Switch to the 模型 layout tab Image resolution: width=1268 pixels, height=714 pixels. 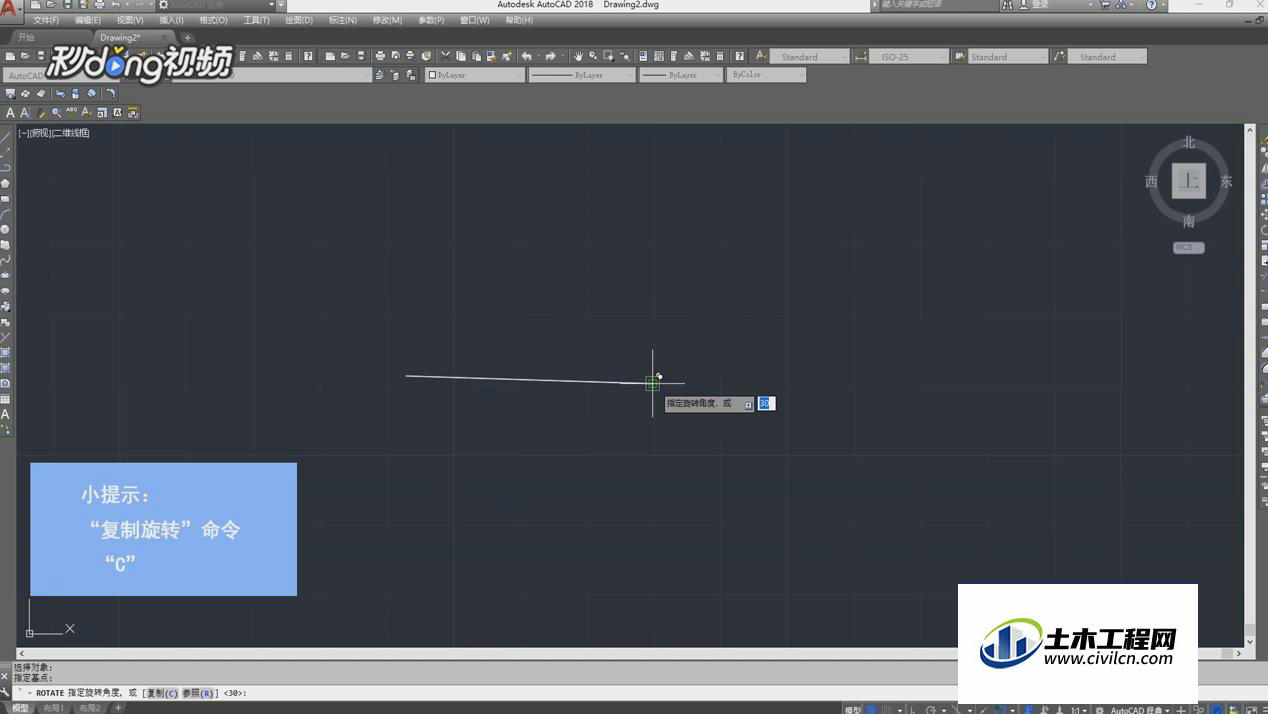coord(20,708)
